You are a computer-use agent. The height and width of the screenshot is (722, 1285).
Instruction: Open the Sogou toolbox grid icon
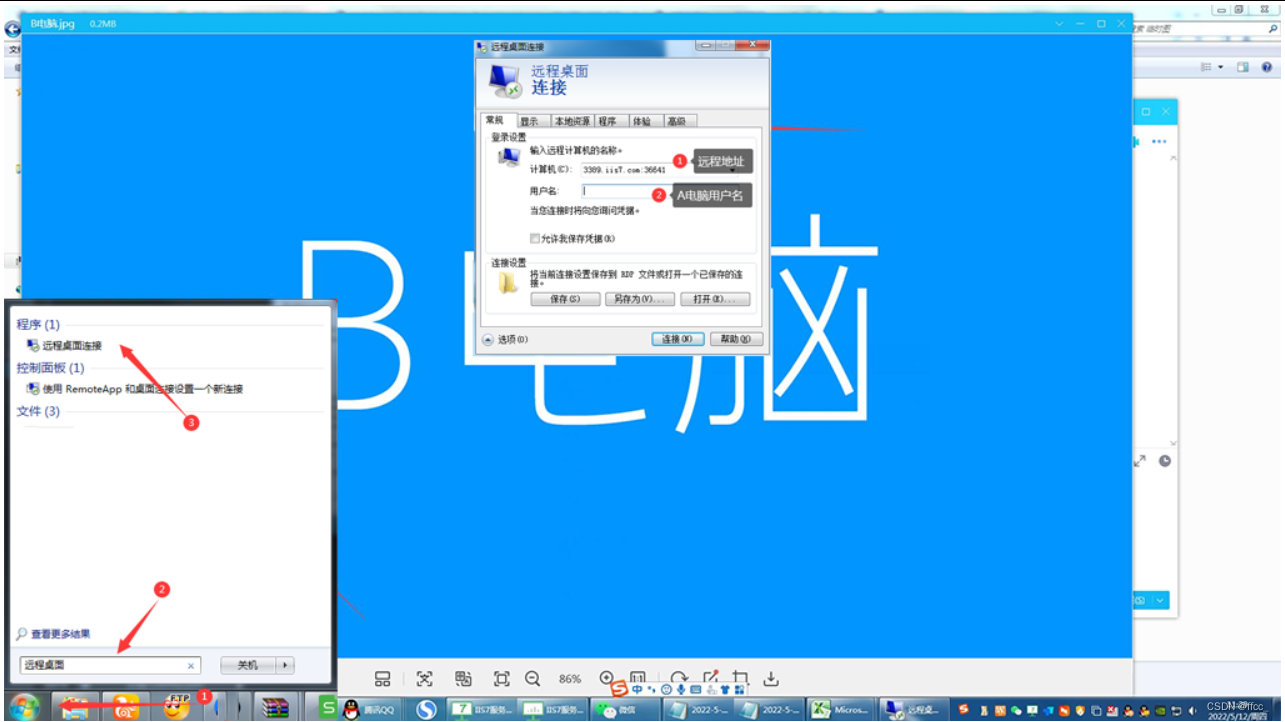click(739, 690)
